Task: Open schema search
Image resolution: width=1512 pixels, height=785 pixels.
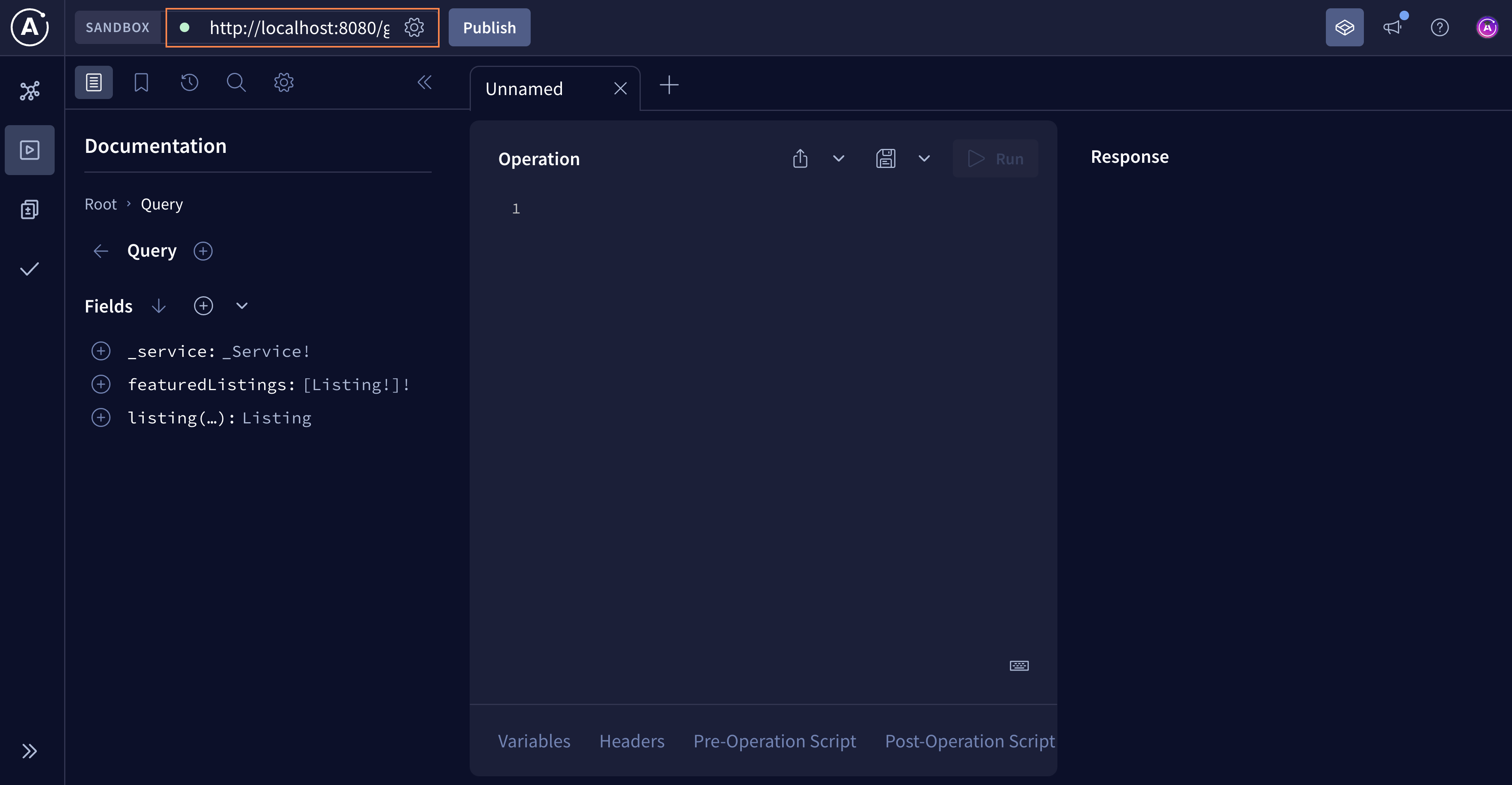Action: pyautogui.click(x=236, y=82)
